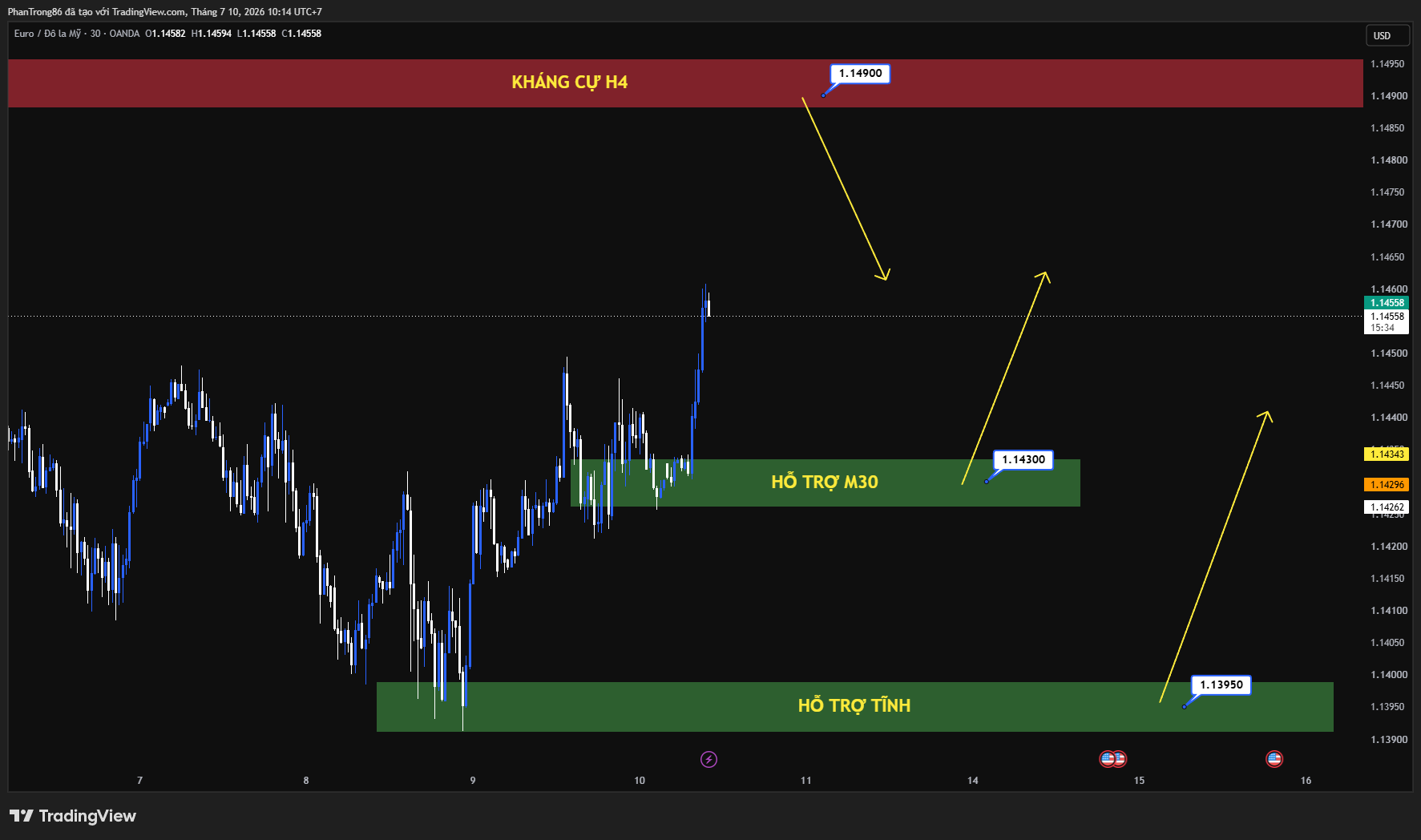
Task: Click the 1.14900 price callout label
Action: point(860,74)
